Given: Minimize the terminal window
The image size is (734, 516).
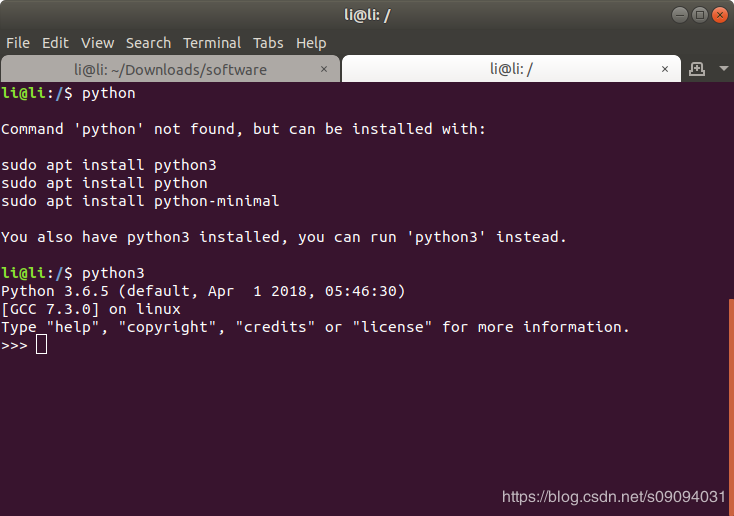Looking at the screenshot, I should coord(679,15).
